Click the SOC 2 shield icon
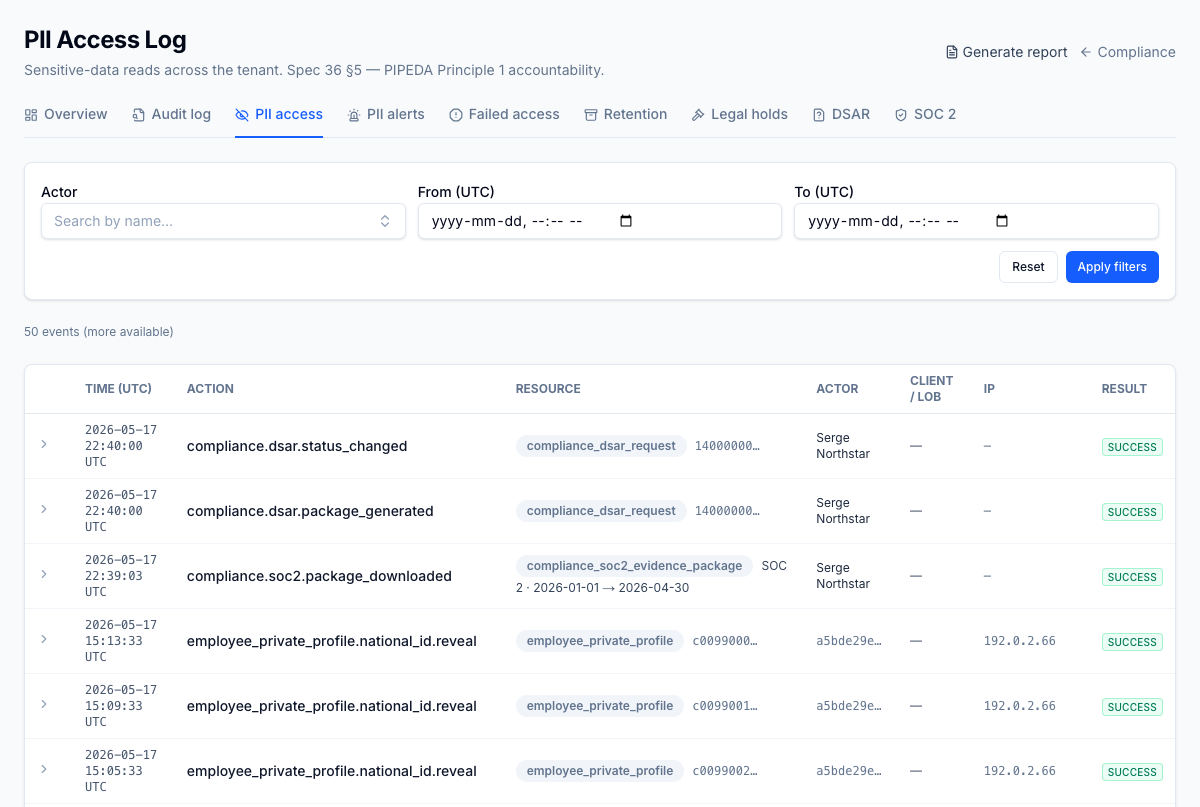1200x807 pixels. [x=901, y=115]
